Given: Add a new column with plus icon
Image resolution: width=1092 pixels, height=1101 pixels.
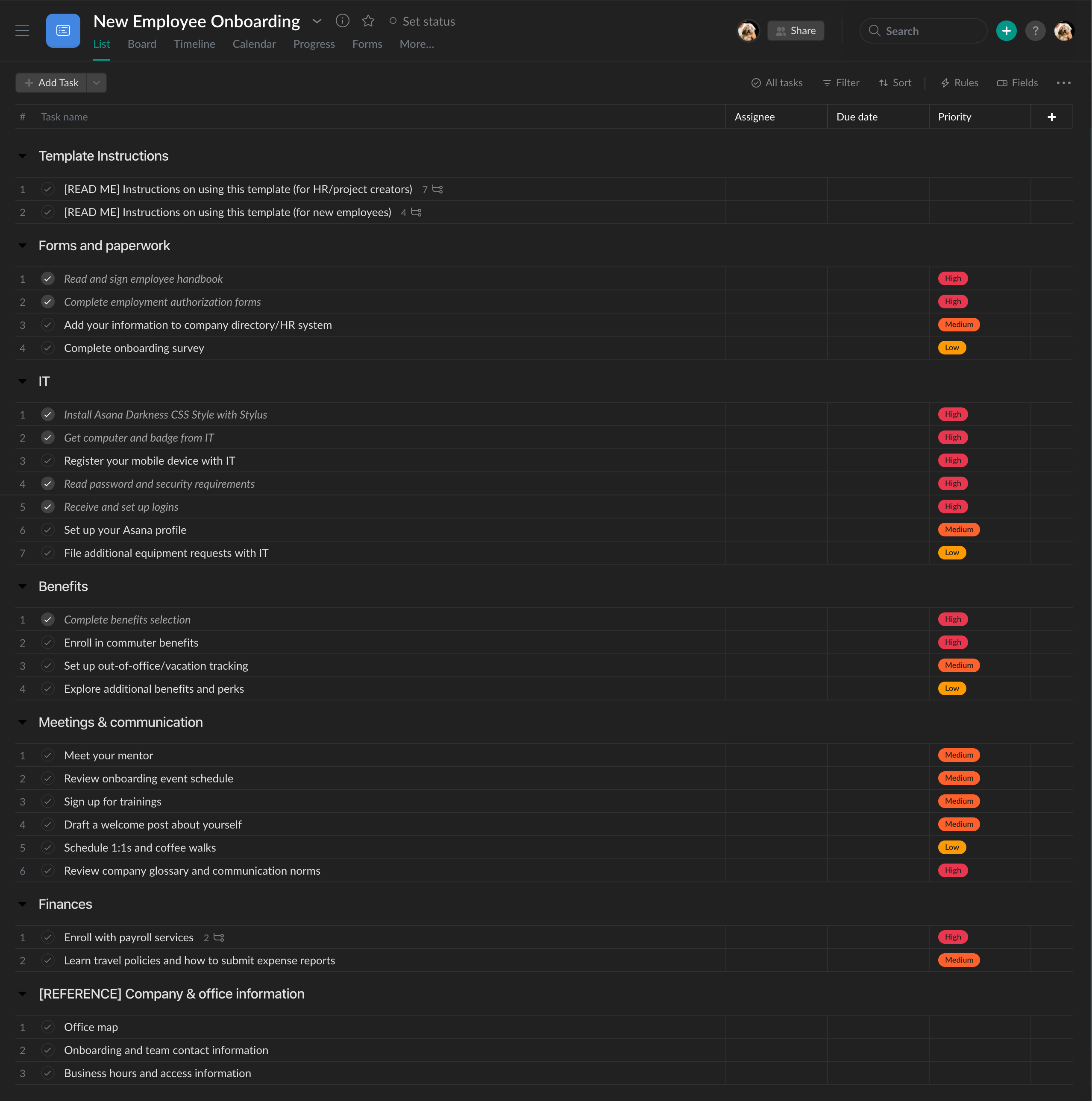Looking at the screenshot, I should [x=1051, y=117].
